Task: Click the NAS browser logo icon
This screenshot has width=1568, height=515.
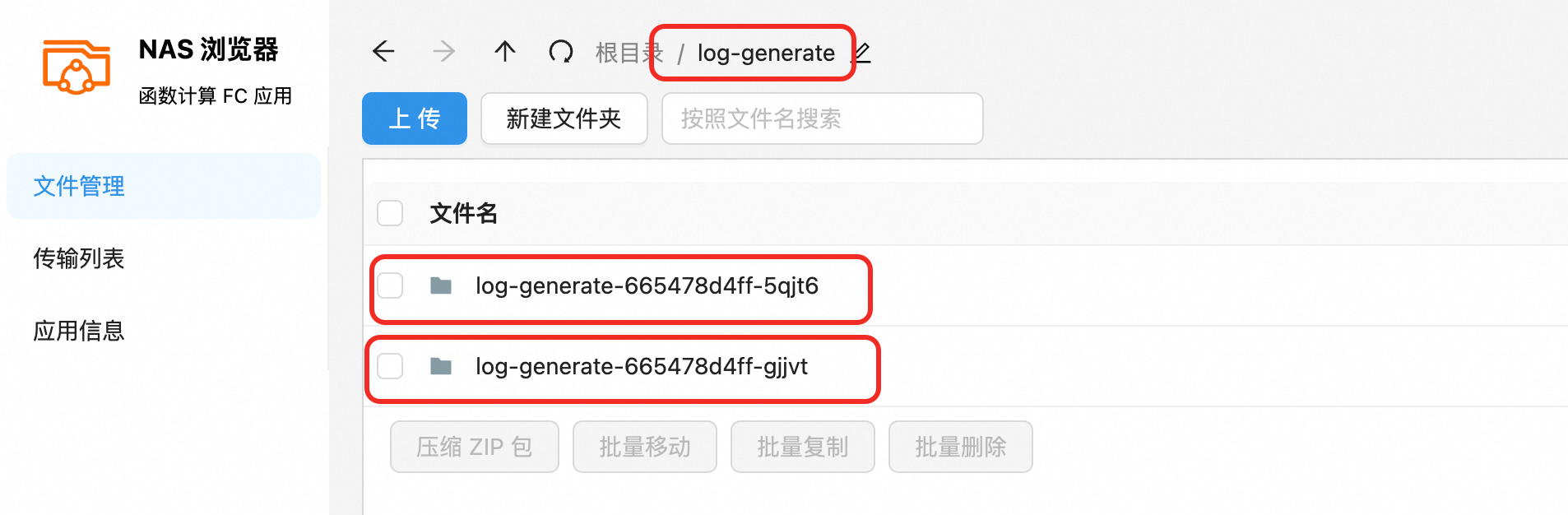Action: point(77,67)
